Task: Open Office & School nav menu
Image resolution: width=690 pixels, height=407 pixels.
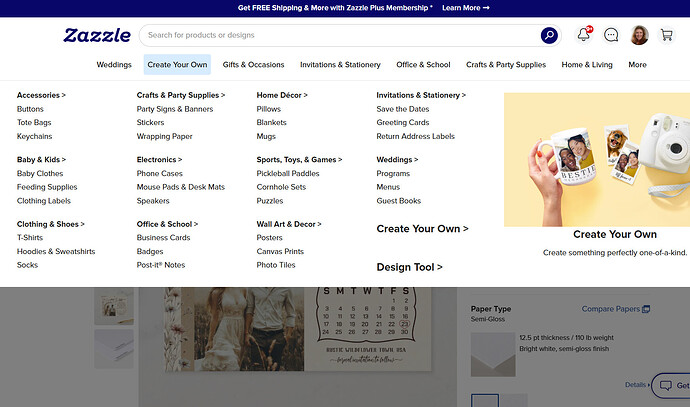Action: pos(423,65)
